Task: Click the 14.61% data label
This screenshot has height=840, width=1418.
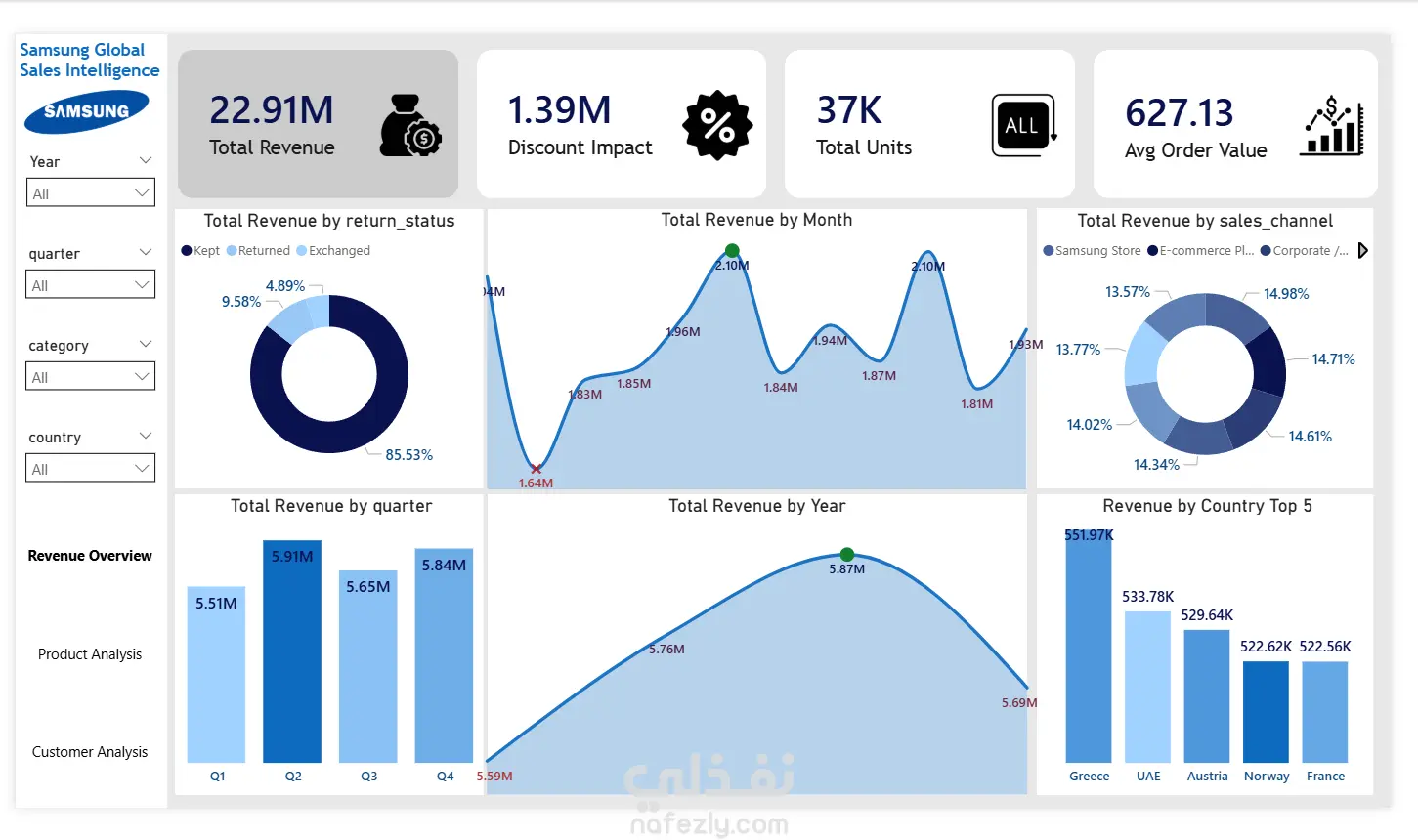Action: point(1310,437)
